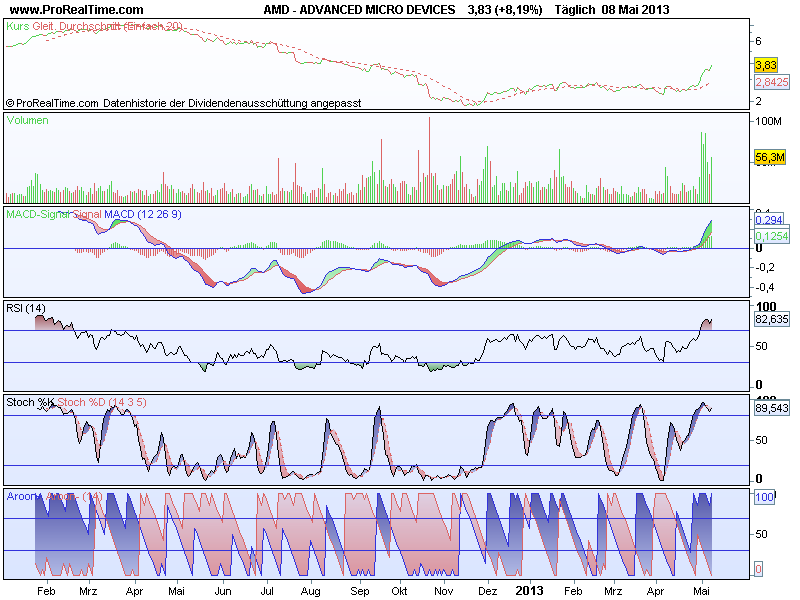Screen dimensions: 800x600
Task: Click the MACD-Signal legend label
Action: (38, 214)
